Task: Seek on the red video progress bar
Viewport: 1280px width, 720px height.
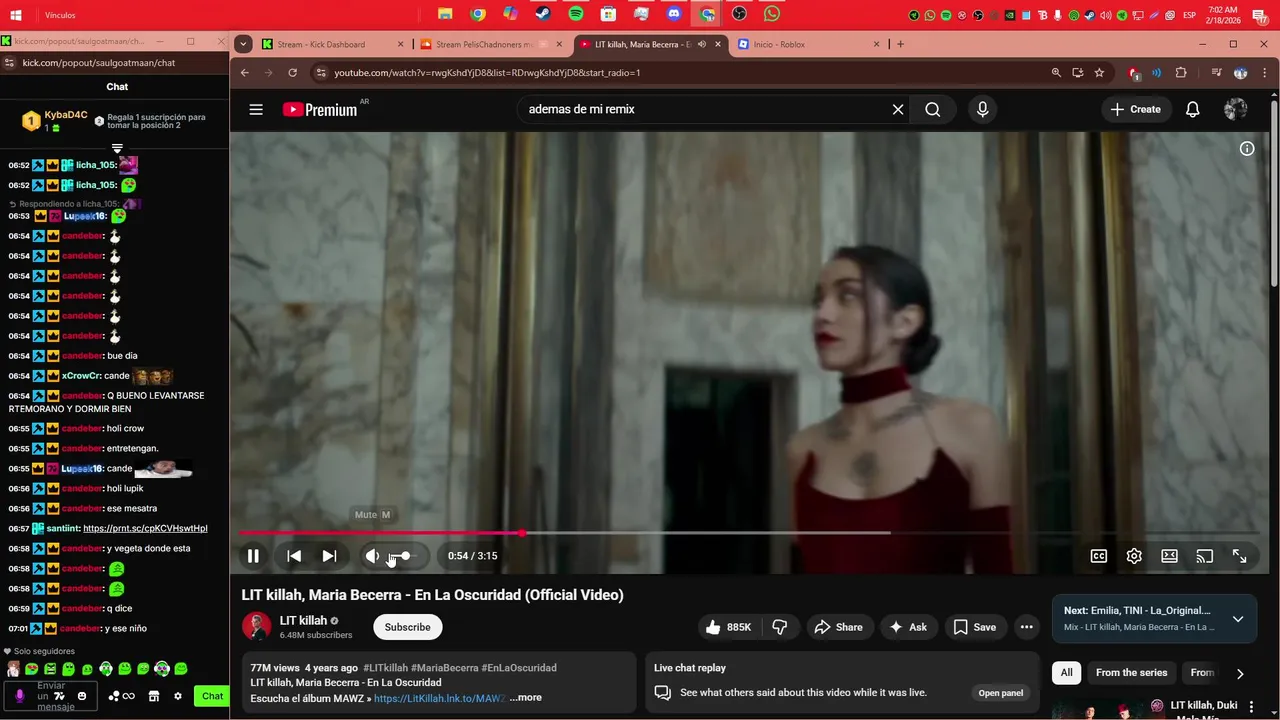Action: point(750,533)
